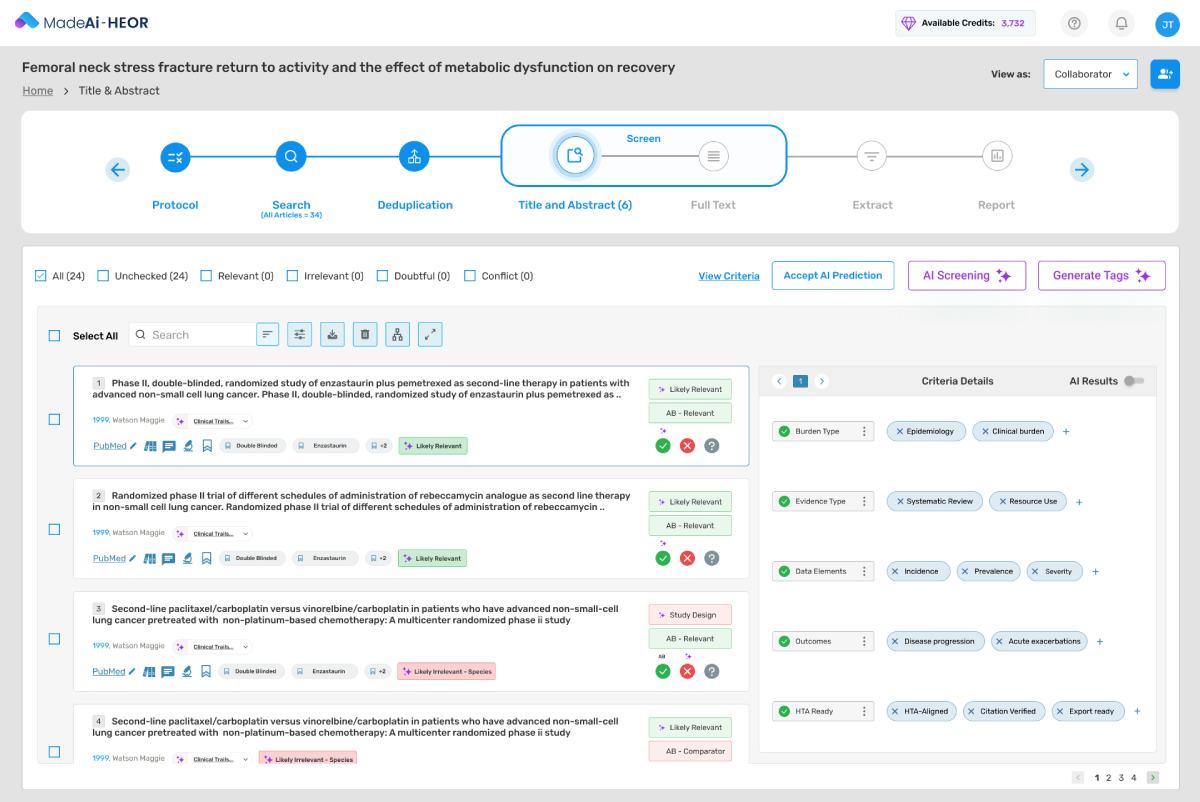Open the View Criteria link
The height and width of the screenshot is (802, 1200).
728,276
